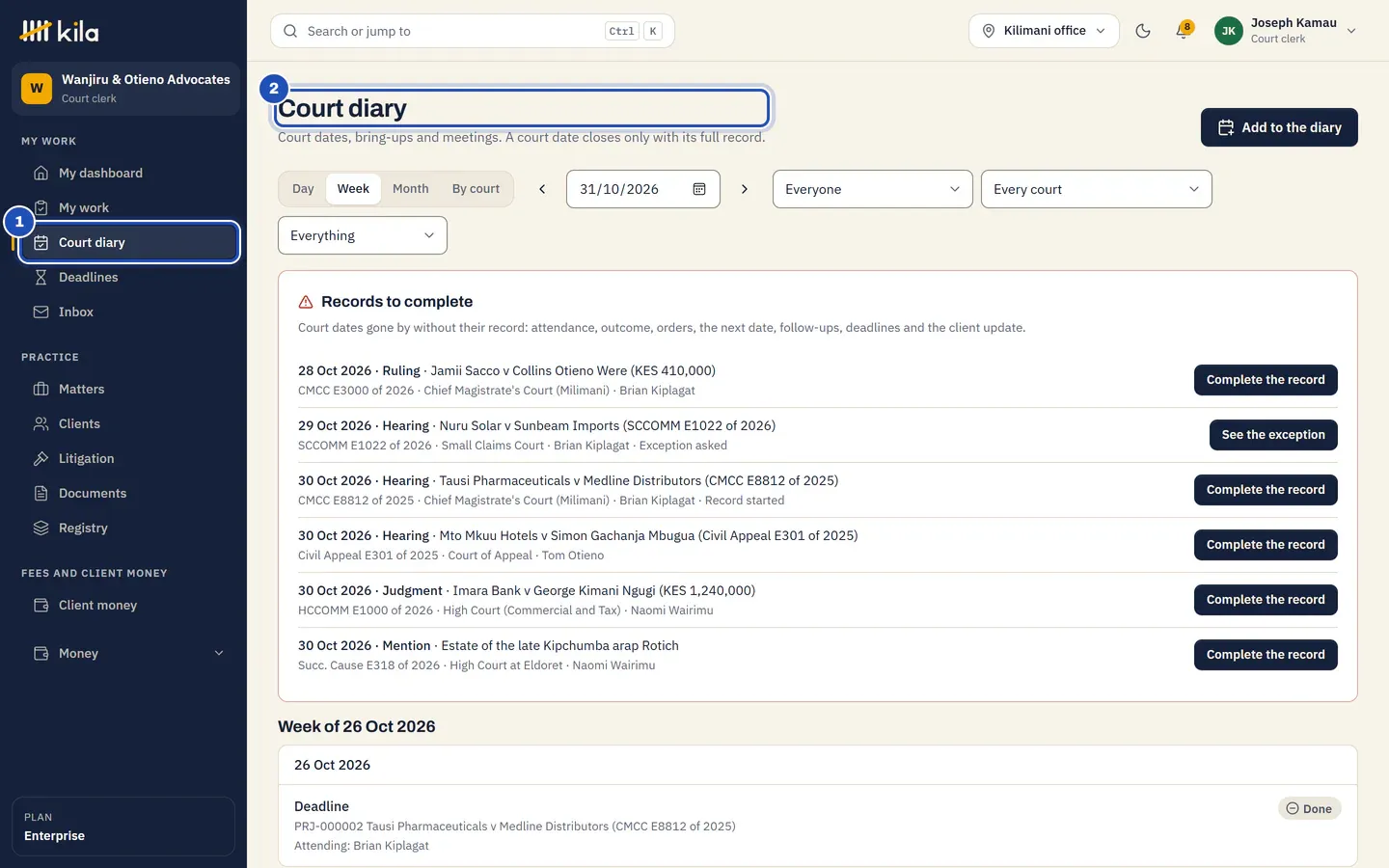Screen dimensions: 1389x868
Task: Switch to the Day view tab
Action: [303, 189]
